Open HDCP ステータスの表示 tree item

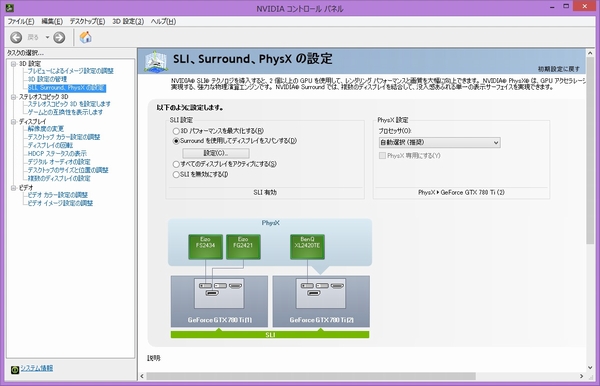point(57,154)
